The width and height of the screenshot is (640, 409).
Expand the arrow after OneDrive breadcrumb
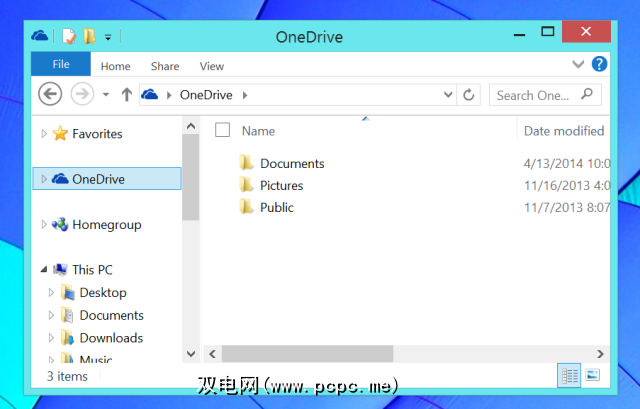point(245,95)
